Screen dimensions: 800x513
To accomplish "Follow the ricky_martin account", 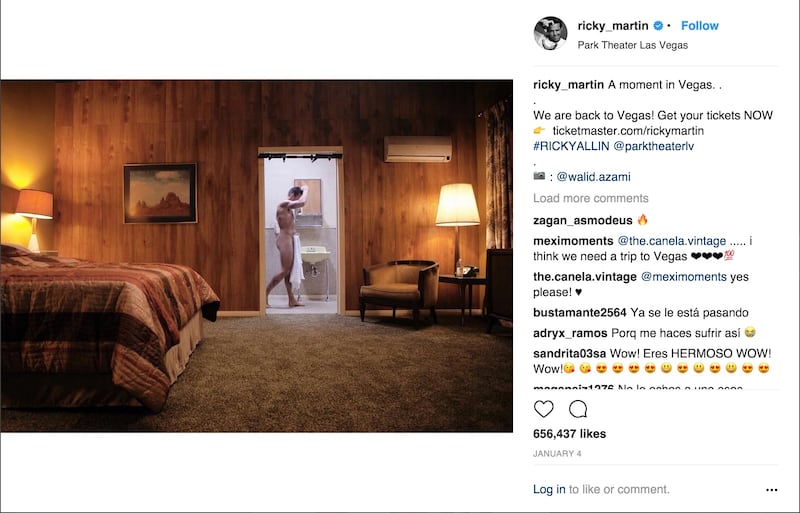I will [699, 26].
